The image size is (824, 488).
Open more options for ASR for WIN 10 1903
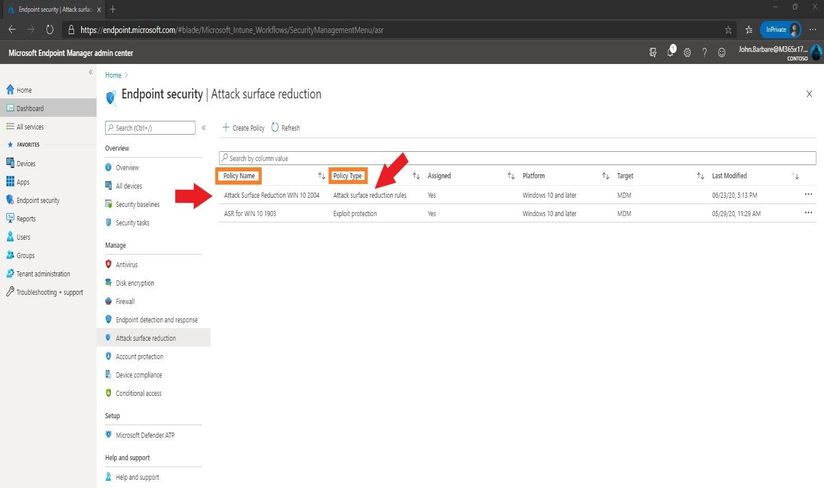pyautogui.click(x=808, y=213)
